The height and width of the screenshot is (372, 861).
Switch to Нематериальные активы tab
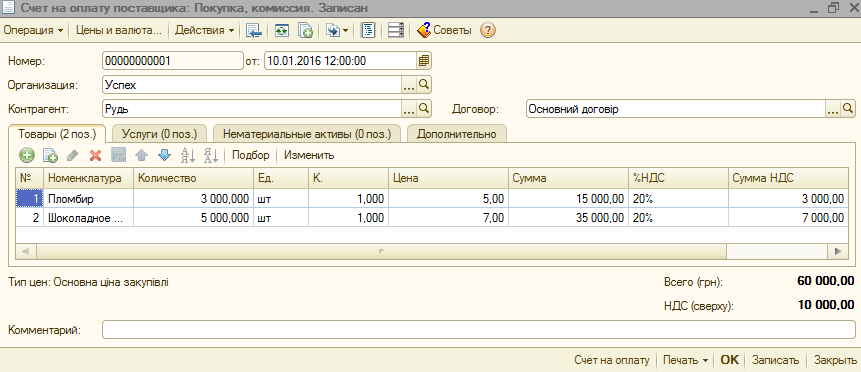pyautogui.click(x=307, y=134)
